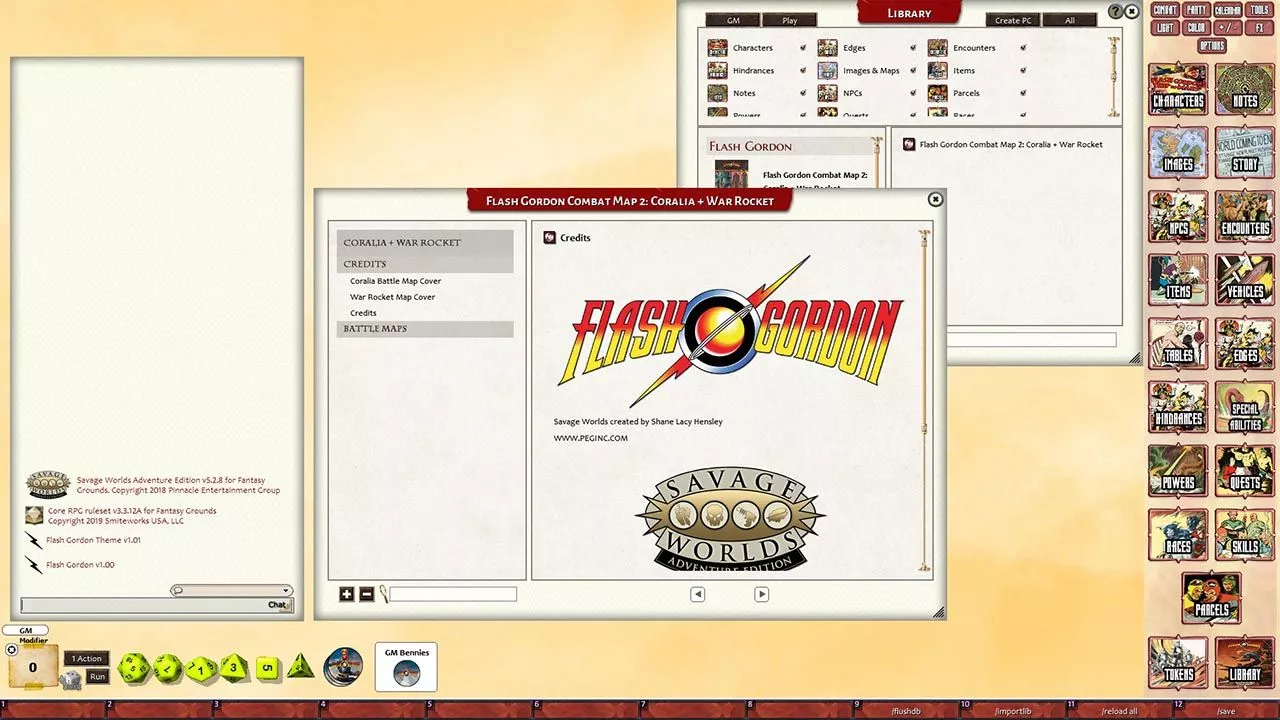Click the d6 cube die in the tray
1280x720 pixels.
(x=268, y=668)
